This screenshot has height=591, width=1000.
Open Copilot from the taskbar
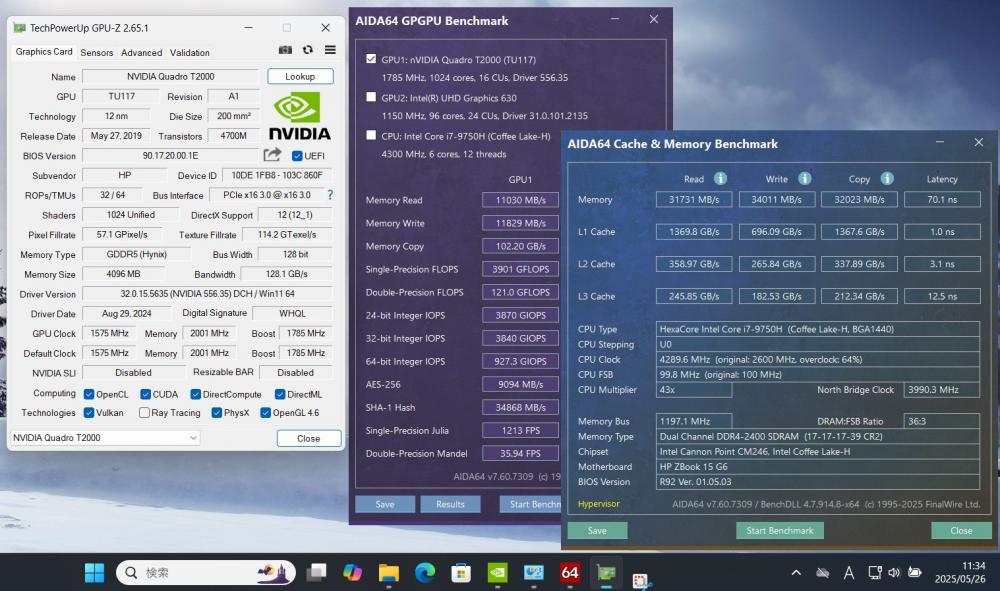pos(352,573)
